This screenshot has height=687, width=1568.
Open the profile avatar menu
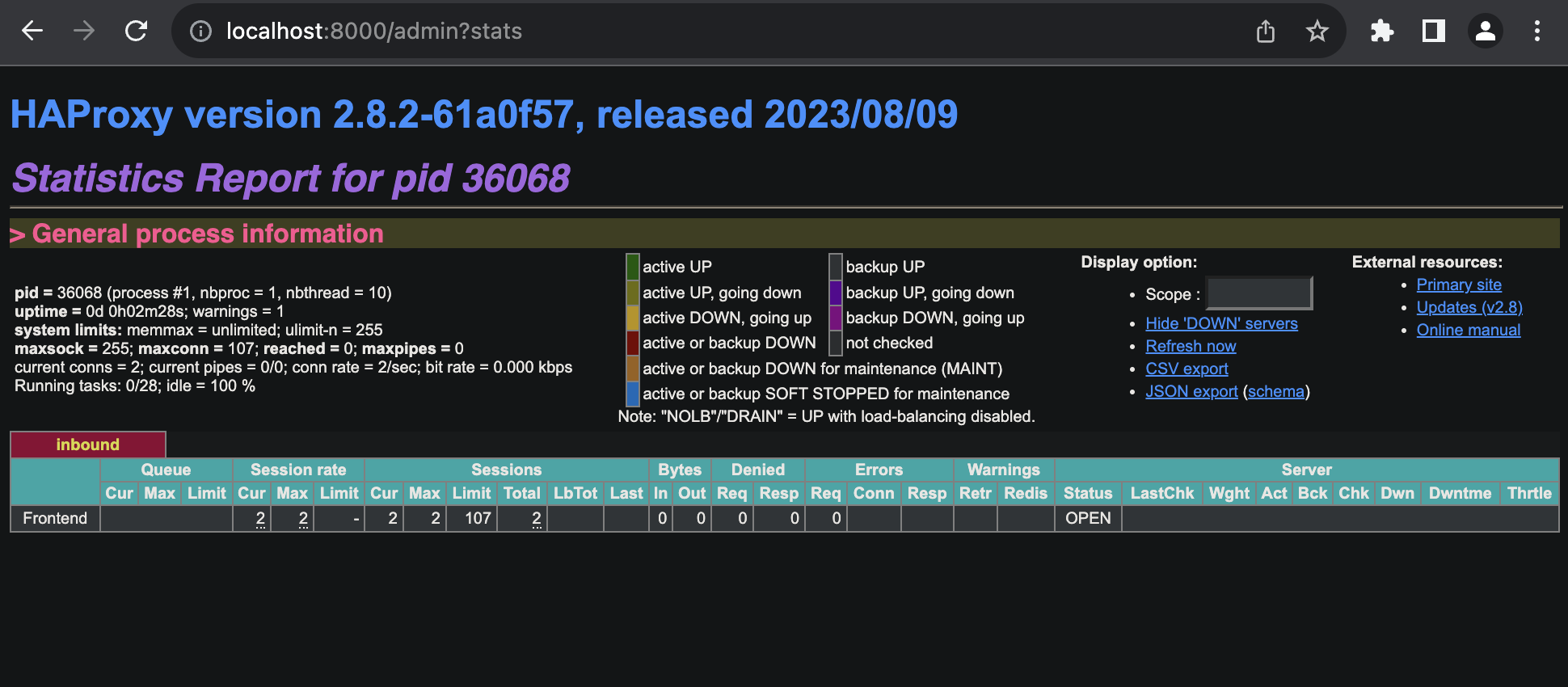[1486, 31]
